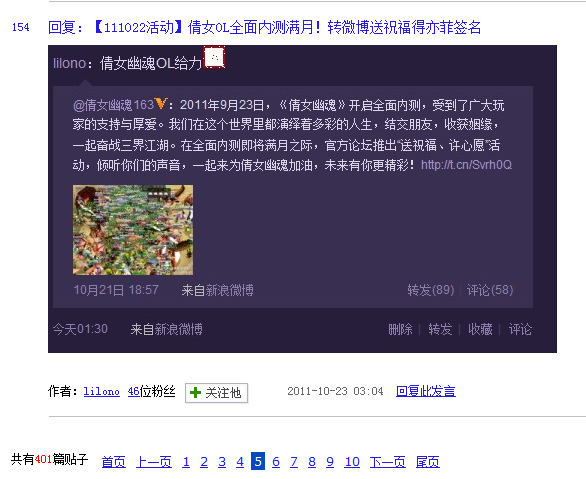Jump to 尾页 last page
Image resolution: width=586 pixels, height=479 pixels.
pos(428,462)
